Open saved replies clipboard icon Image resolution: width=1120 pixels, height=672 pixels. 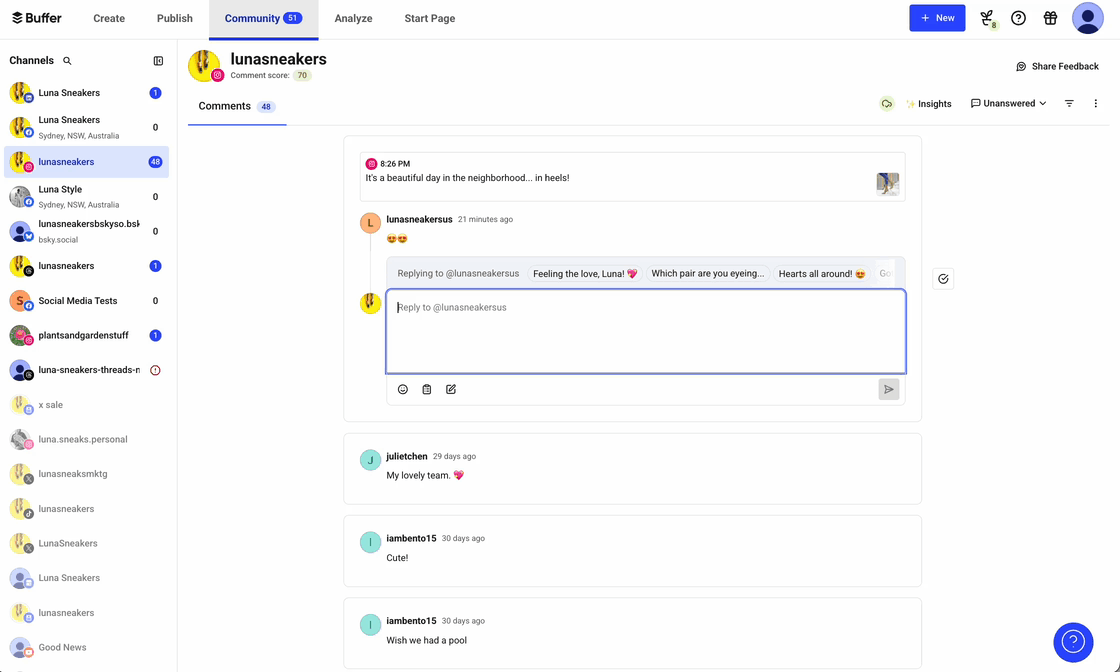(x=426, y=389)
